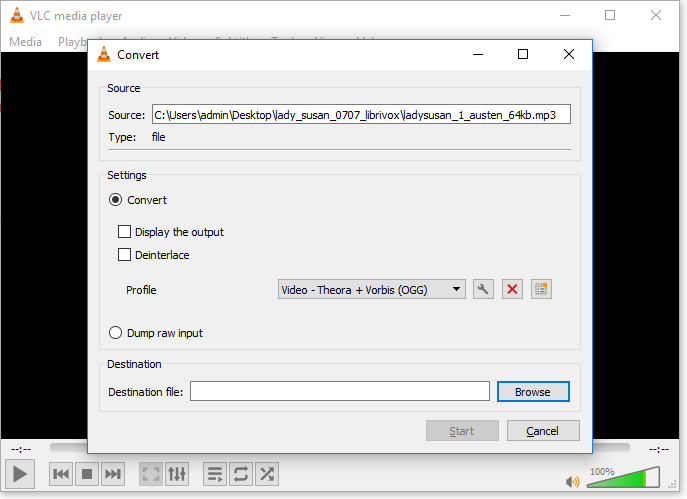Enable shuffle random playback
687x499 pixels.
(x=267, y=473)
